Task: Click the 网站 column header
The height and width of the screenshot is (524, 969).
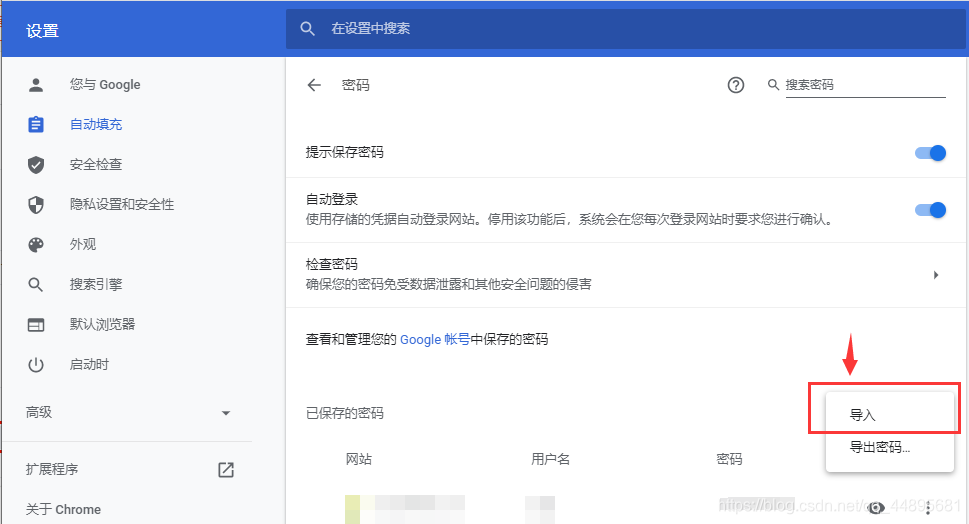Action: point(358,459)
